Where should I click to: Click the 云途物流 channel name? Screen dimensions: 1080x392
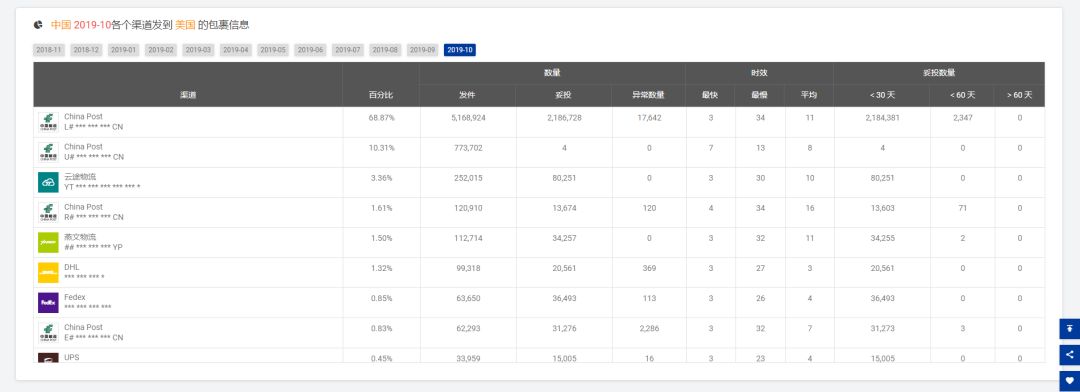point(80,177)
